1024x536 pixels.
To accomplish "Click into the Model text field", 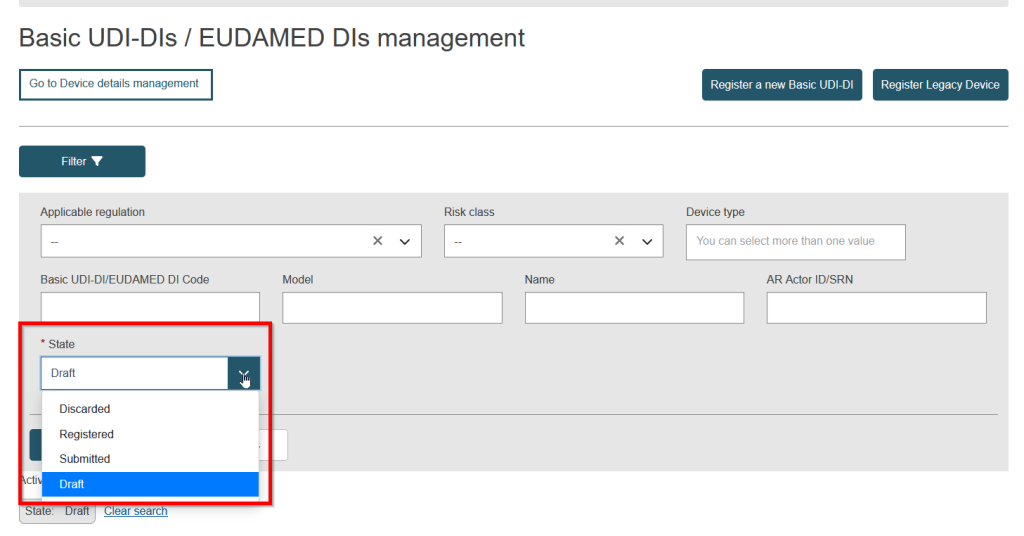I will click(392, 308).
